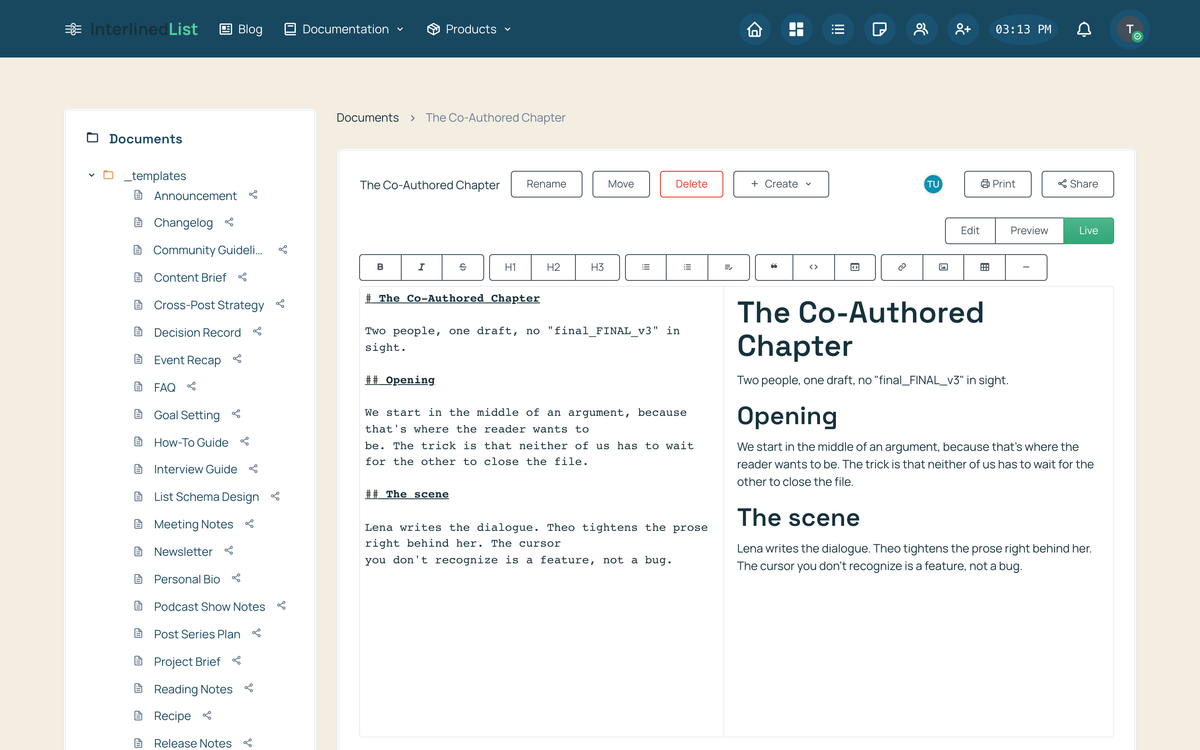Click Documents in the breadcrumb

pyautogui.click(x=367, y=117)
